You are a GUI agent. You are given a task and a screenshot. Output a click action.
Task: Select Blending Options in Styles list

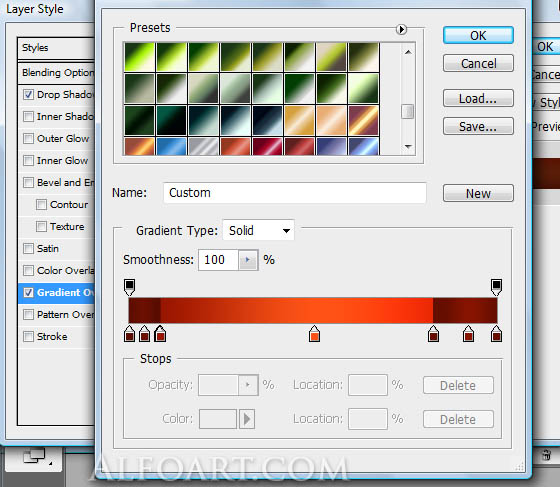tap(56, 73)
